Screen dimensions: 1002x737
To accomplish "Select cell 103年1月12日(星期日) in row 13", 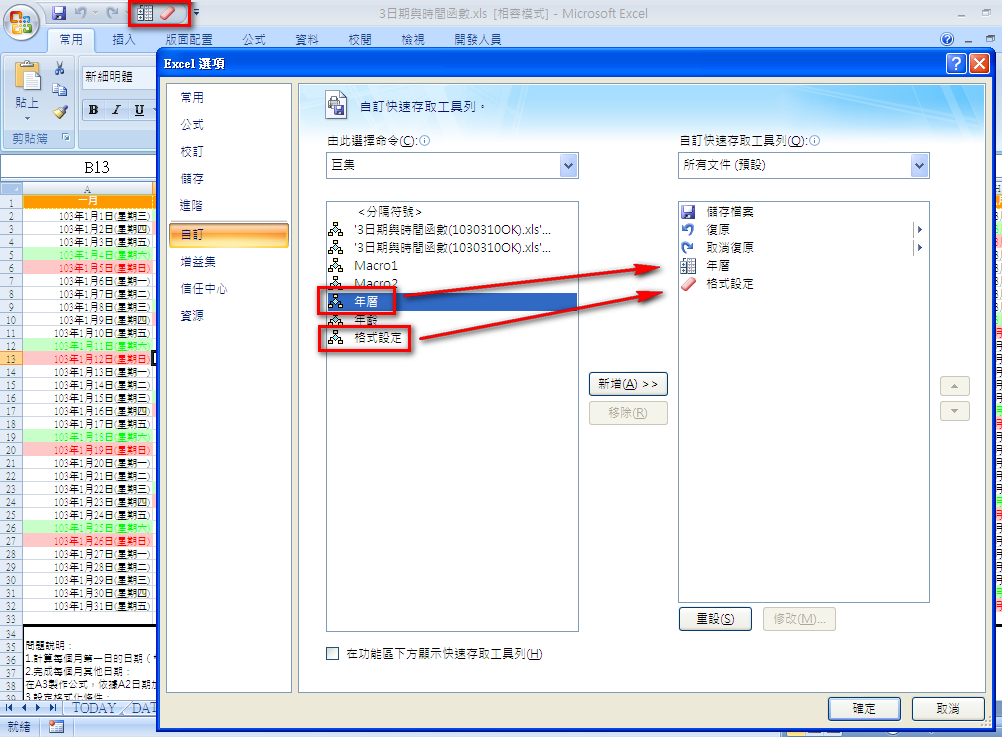I will click(x=88, y=359).
